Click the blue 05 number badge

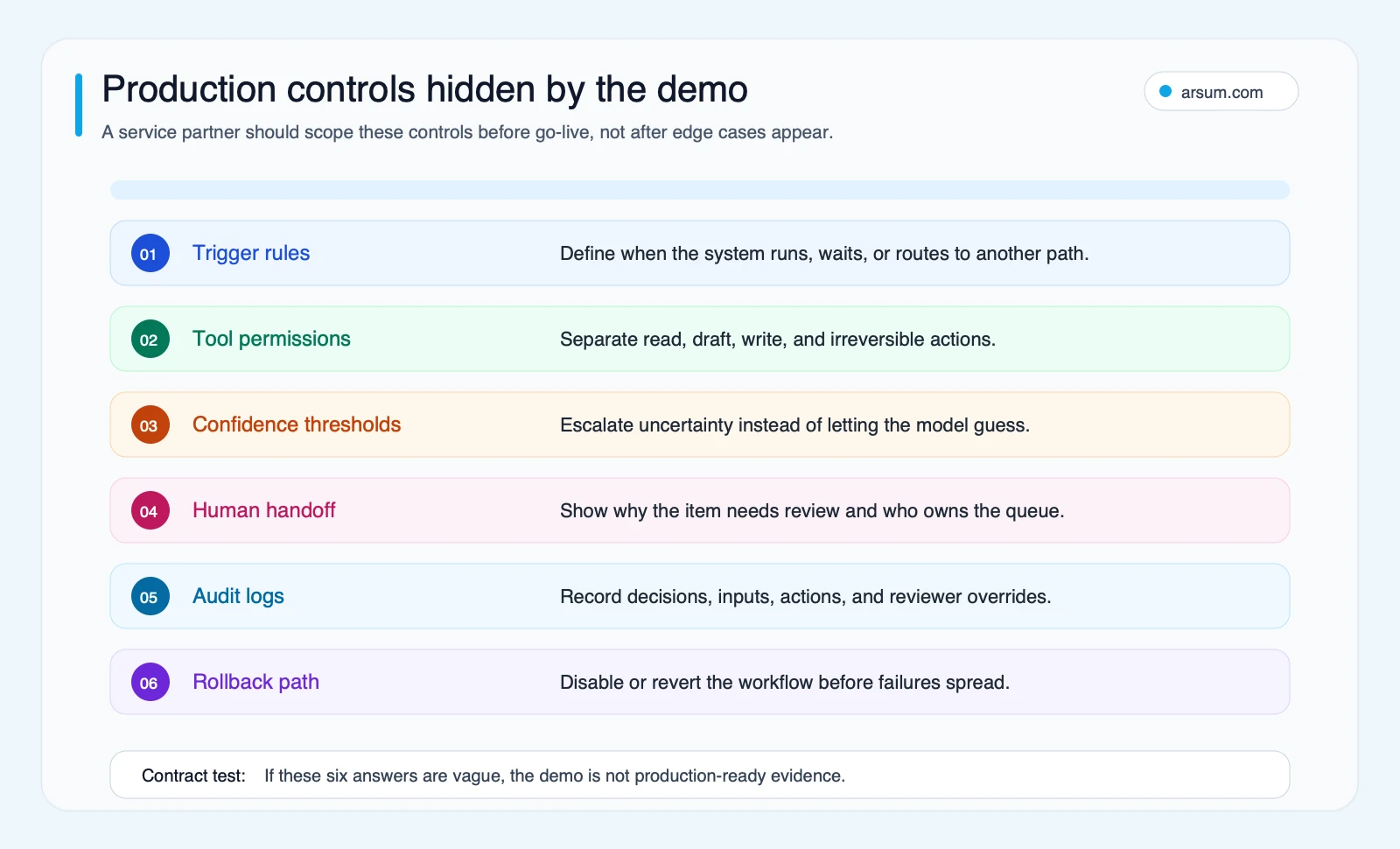click(x=150, y=597)
